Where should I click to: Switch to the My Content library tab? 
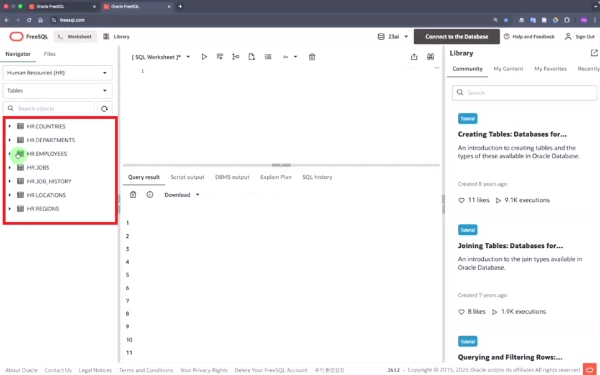tap(508, 69)
